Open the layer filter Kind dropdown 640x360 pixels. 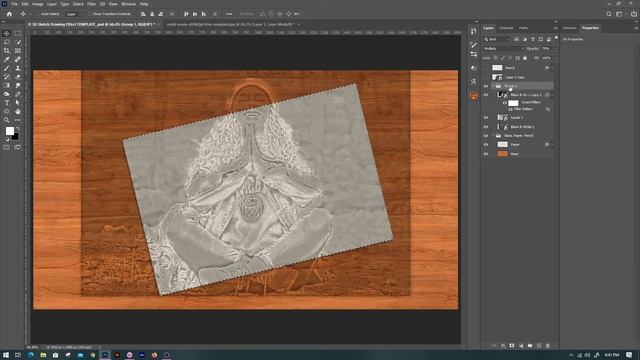[497, 39]
